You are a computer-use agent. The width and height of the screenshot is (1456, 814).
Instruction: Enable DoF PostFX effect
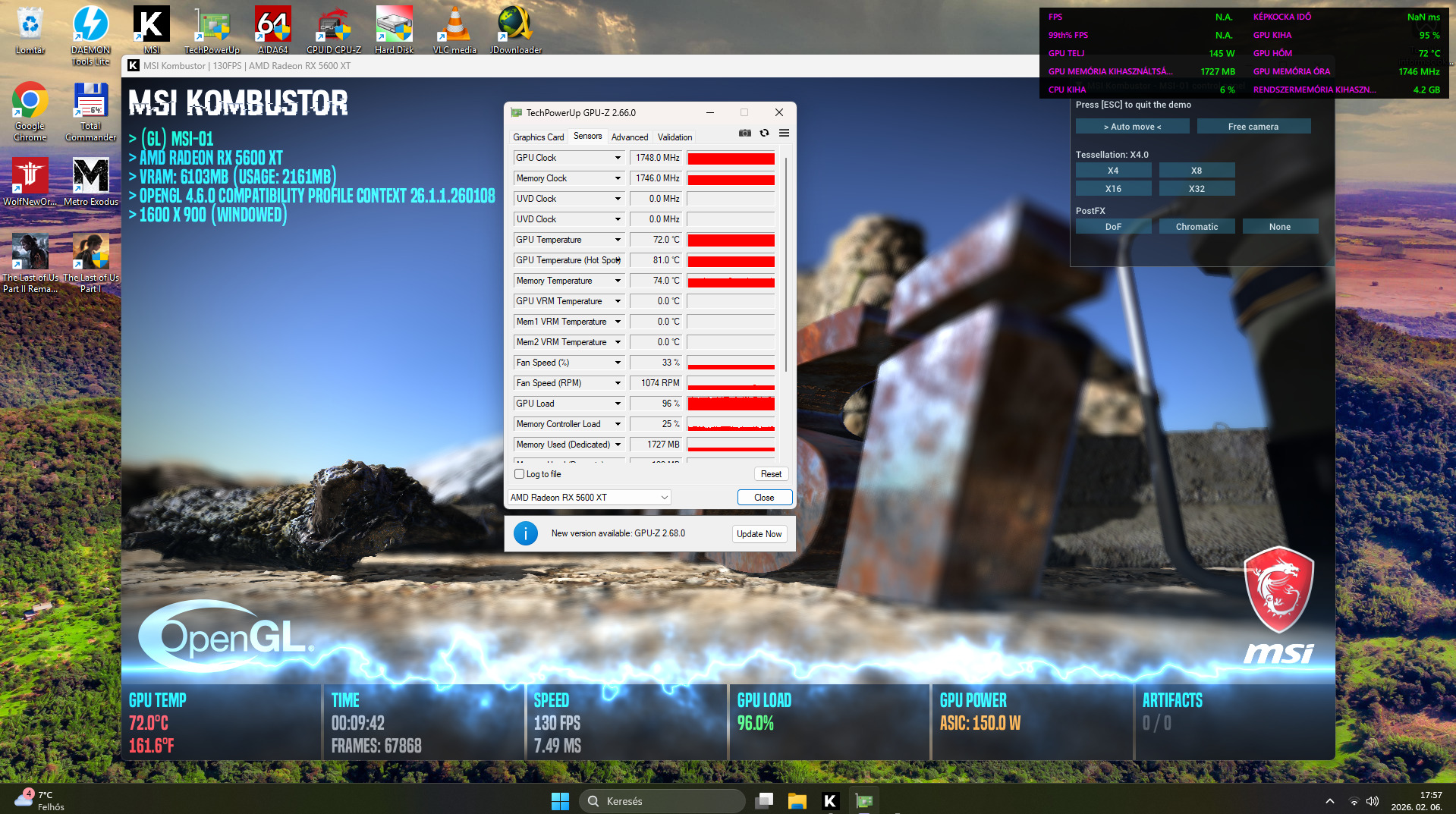pos(1113,227)
